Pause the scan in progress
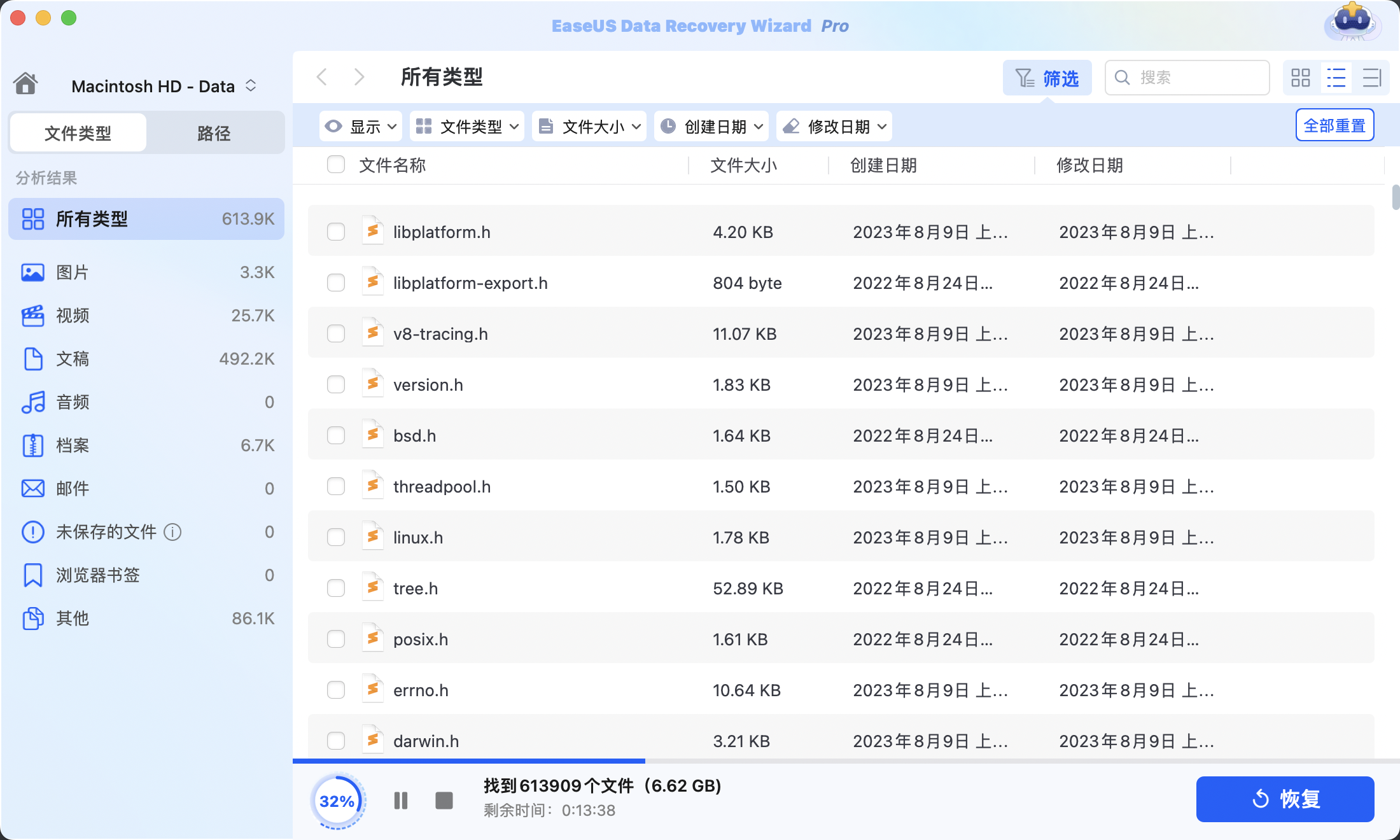 (401, 800)
